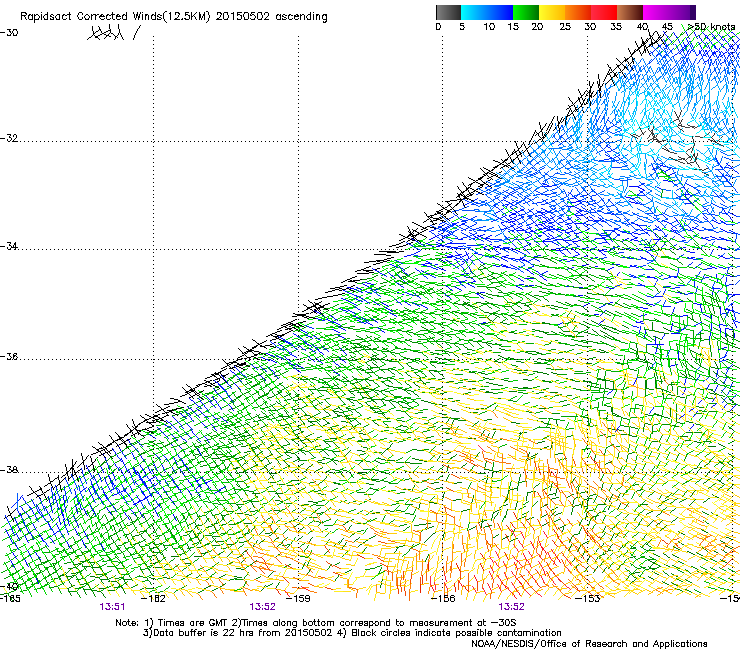The width and height of the screenshot is (740, 650).
Task: Click the -30 latitude axis label
Action: 9,33
